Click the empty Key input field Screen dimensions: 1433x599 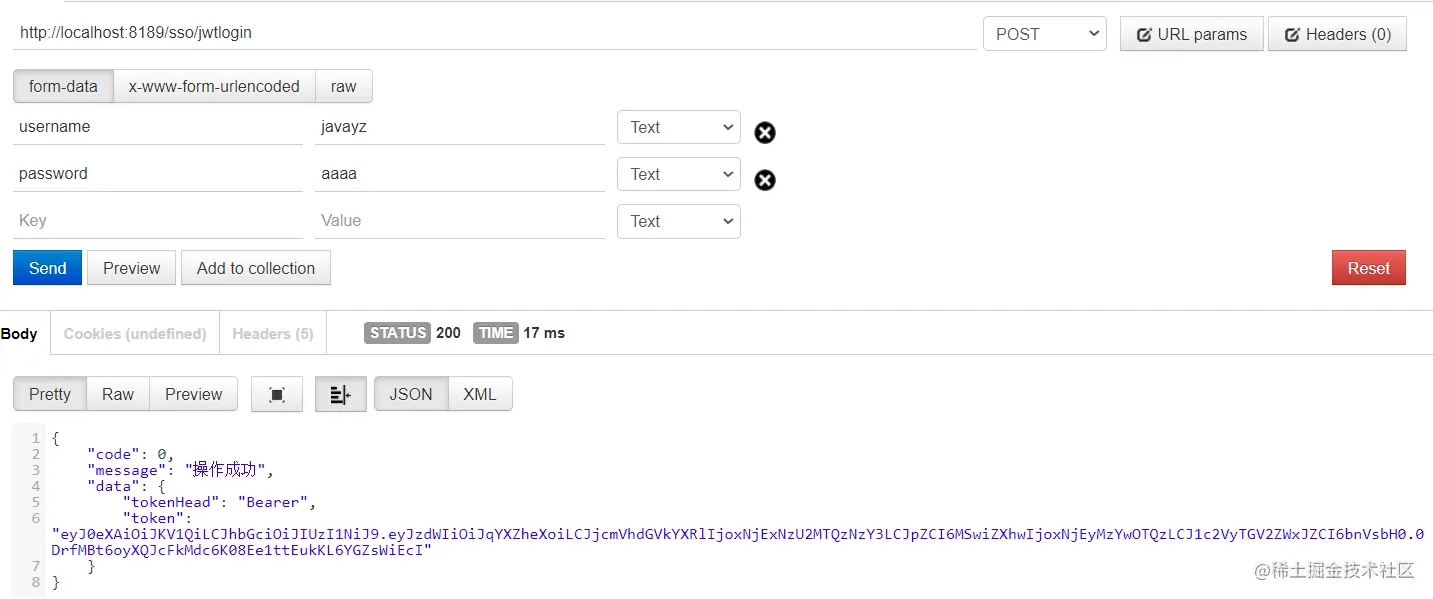pos(158,221)
